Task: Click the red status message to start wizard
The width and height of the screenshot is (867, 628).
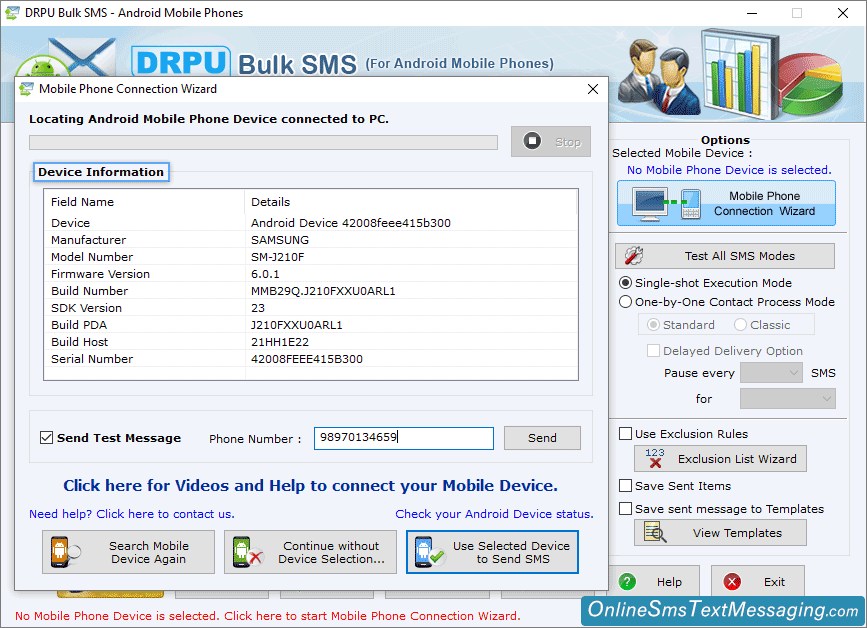Action: [x=268, y=615]
